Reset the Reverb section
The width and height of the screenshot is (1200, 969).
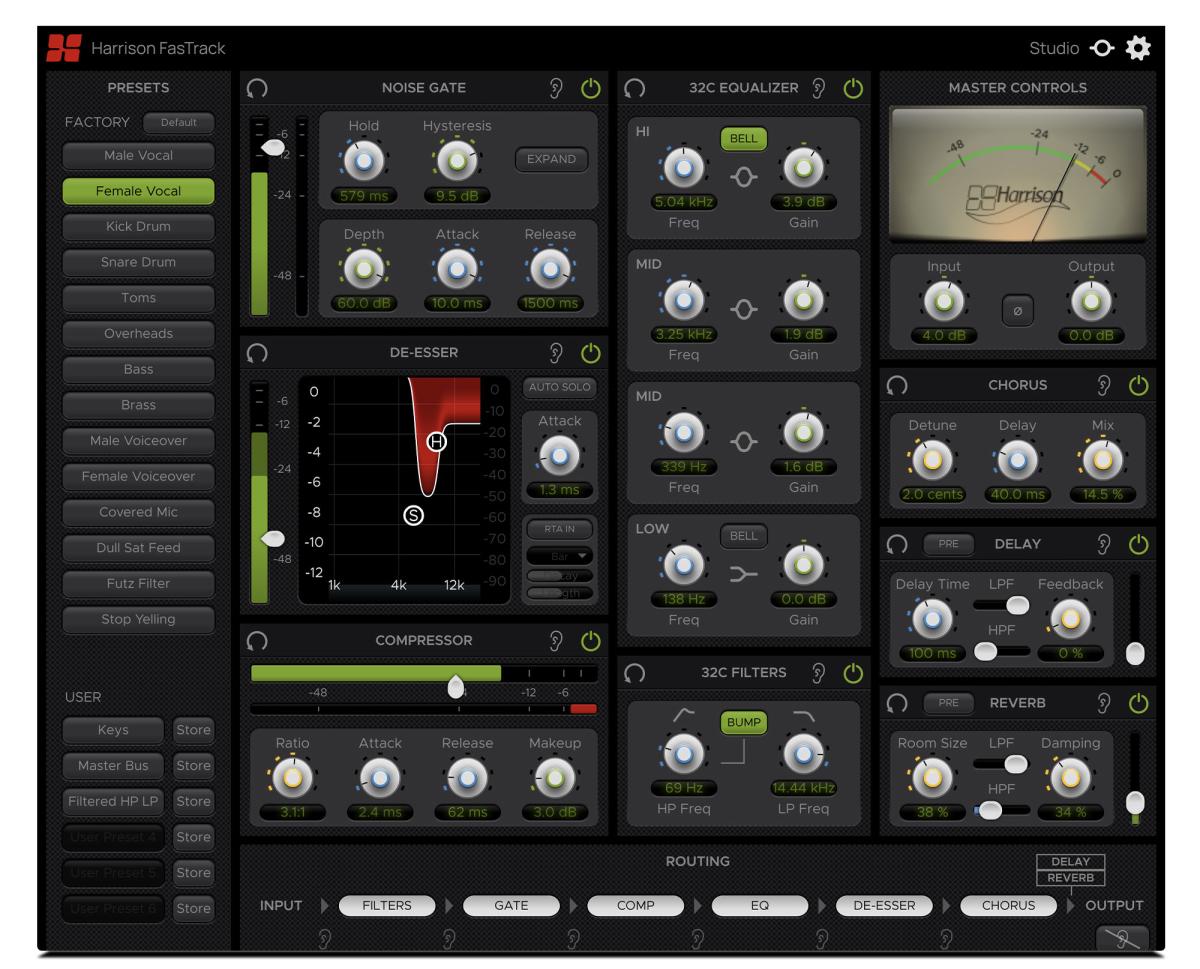[897, 703]
